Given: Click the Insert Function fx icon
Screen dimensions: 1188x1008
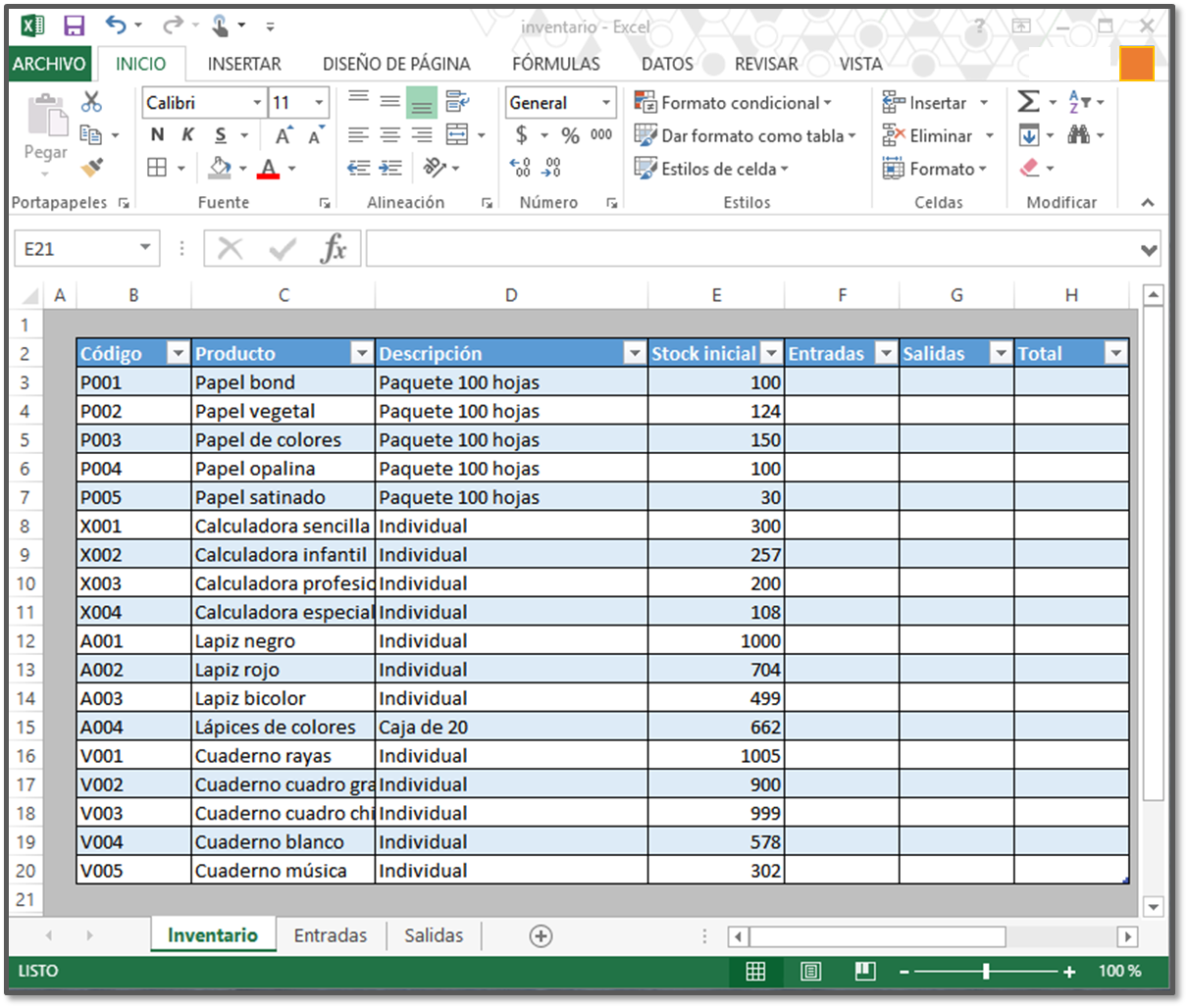Looking at the screenshot, I should (334, 249).
